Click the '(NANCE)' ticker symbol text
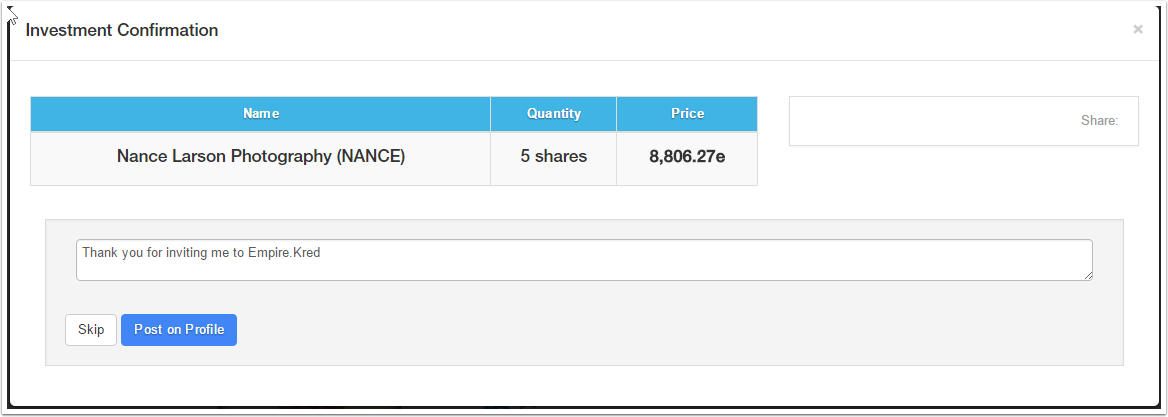 point(371,157)
